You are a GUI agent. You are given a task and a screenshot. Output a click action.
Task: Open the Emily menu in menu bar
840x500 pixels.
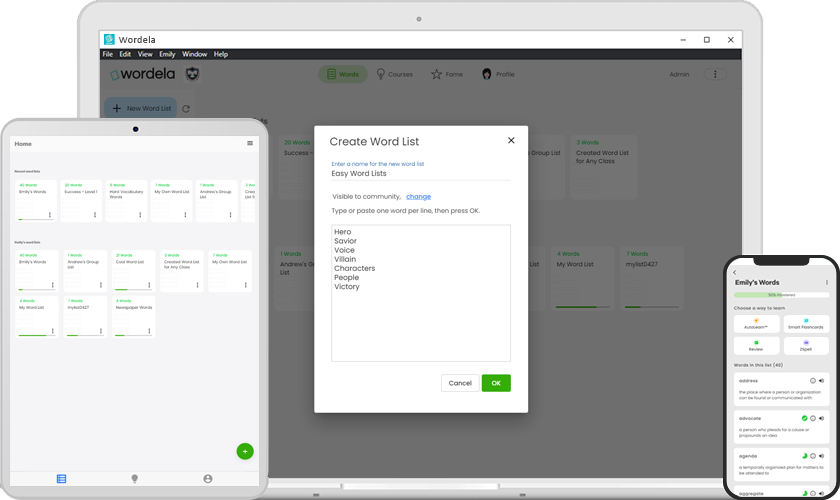(x=167, y=54)
